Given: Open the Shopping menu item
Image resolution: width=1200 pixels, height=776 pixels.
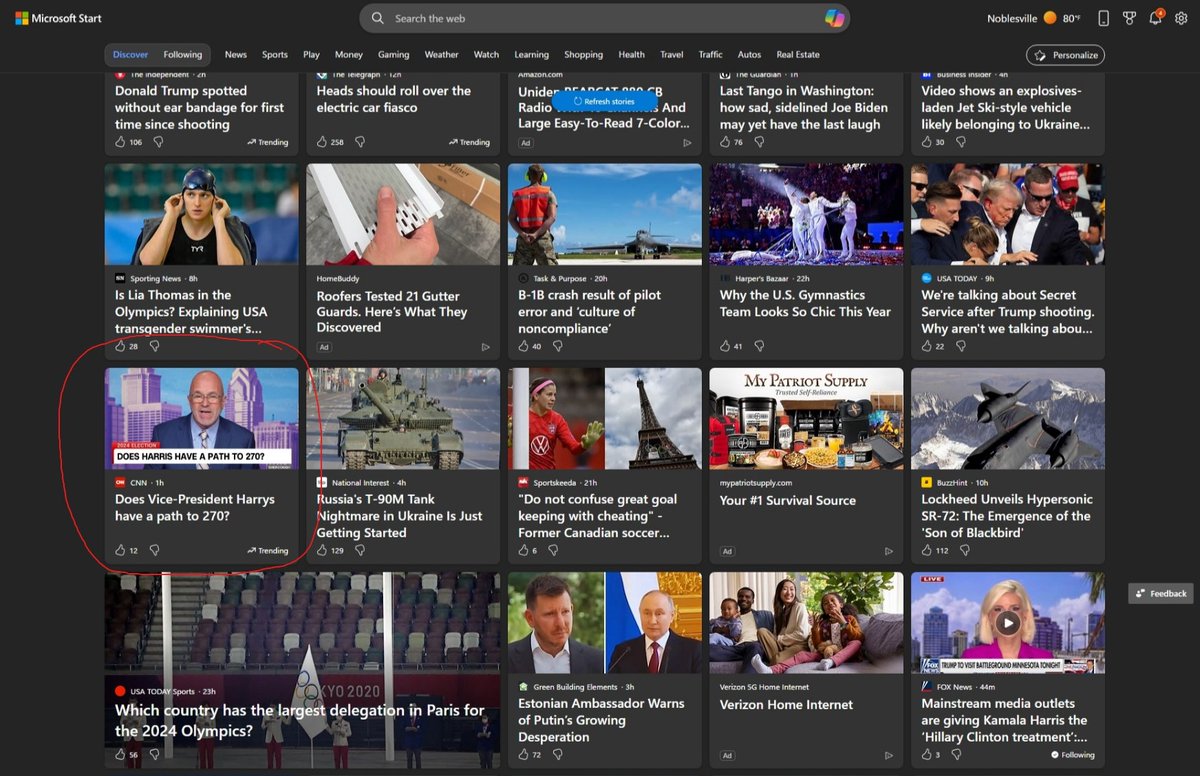Looking at the screenshot, I should point(583,55).
